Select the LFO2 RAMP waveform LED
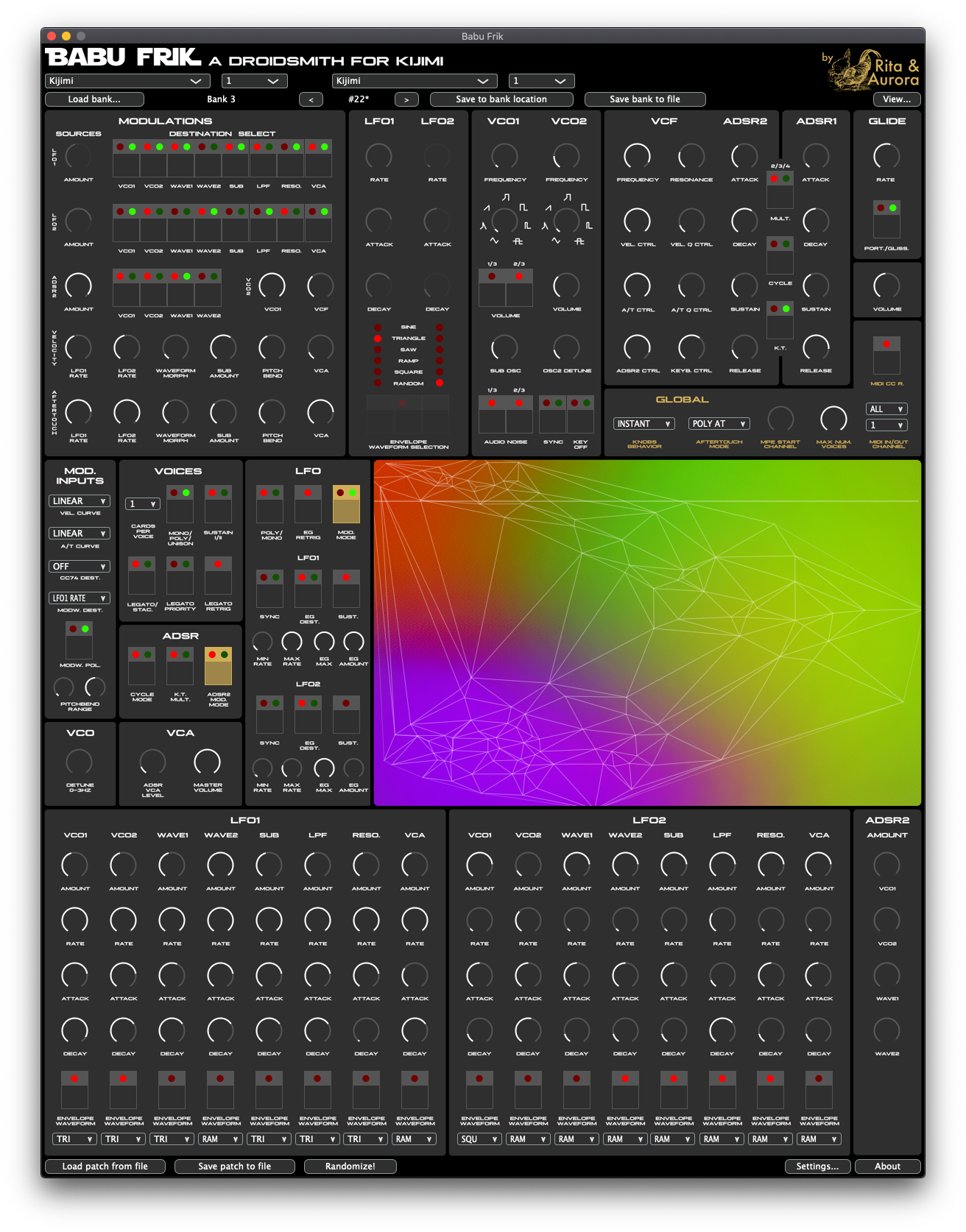This screenshot has width=966, height=1232. coord(440,361)
